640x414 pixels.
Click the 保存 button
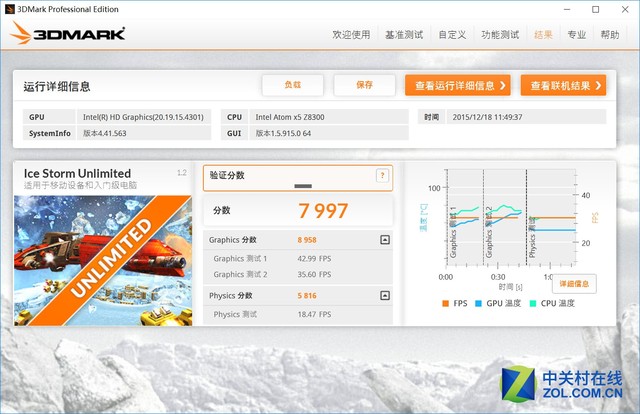364,85
